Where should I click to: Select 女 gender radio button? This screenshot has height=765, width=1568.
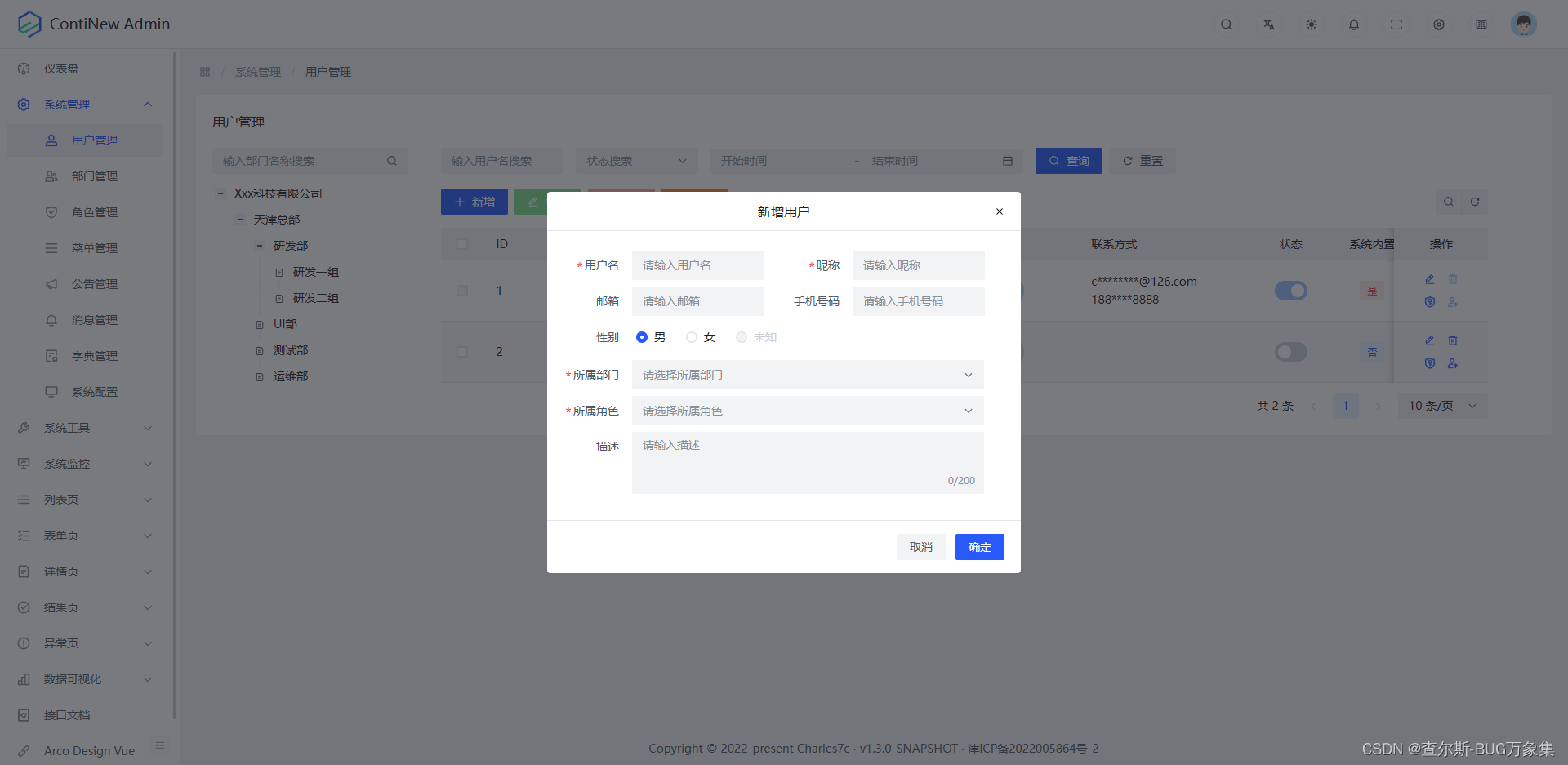(692, 337)
